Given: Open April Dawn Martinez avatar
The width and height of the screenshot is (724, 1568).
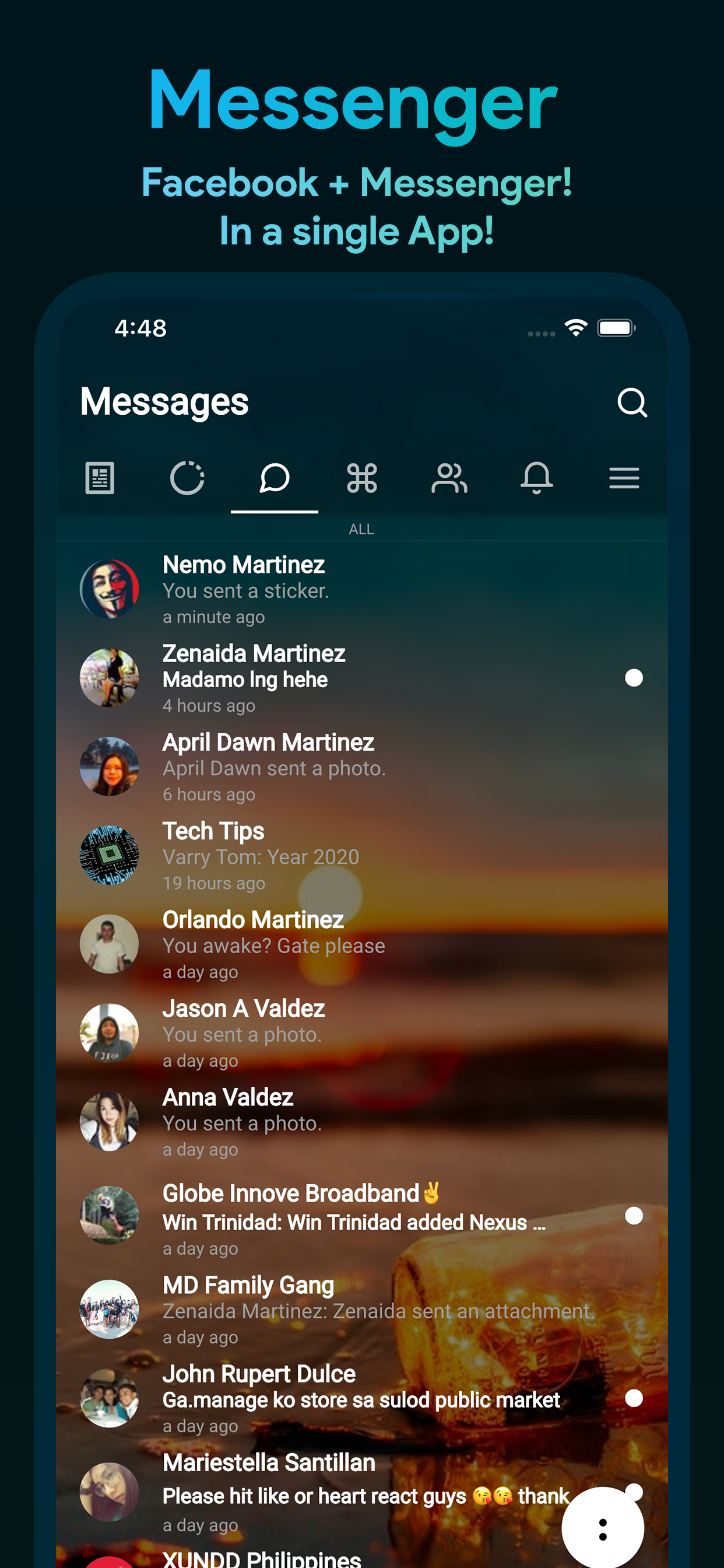Looking at the screenshot, I should (x=110, y=766).
